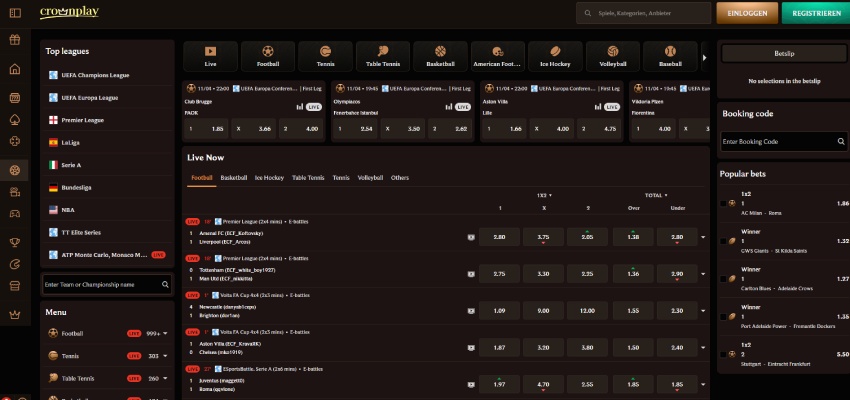Switch to Table Tennis tab in Live Now
The image size is (850, 400).
click(308, 178)
